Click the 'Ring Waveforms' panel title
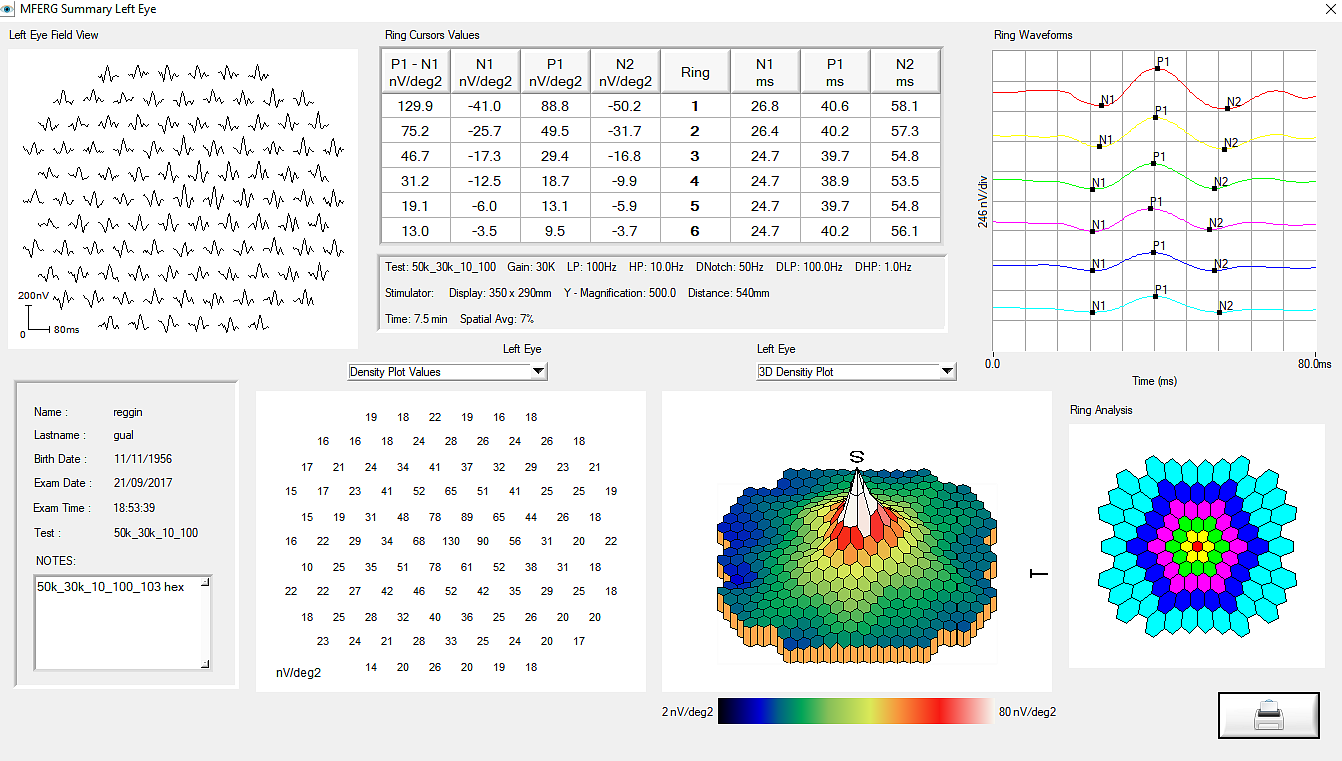This screenshot has width=1342, height=761. point(1033,35)
